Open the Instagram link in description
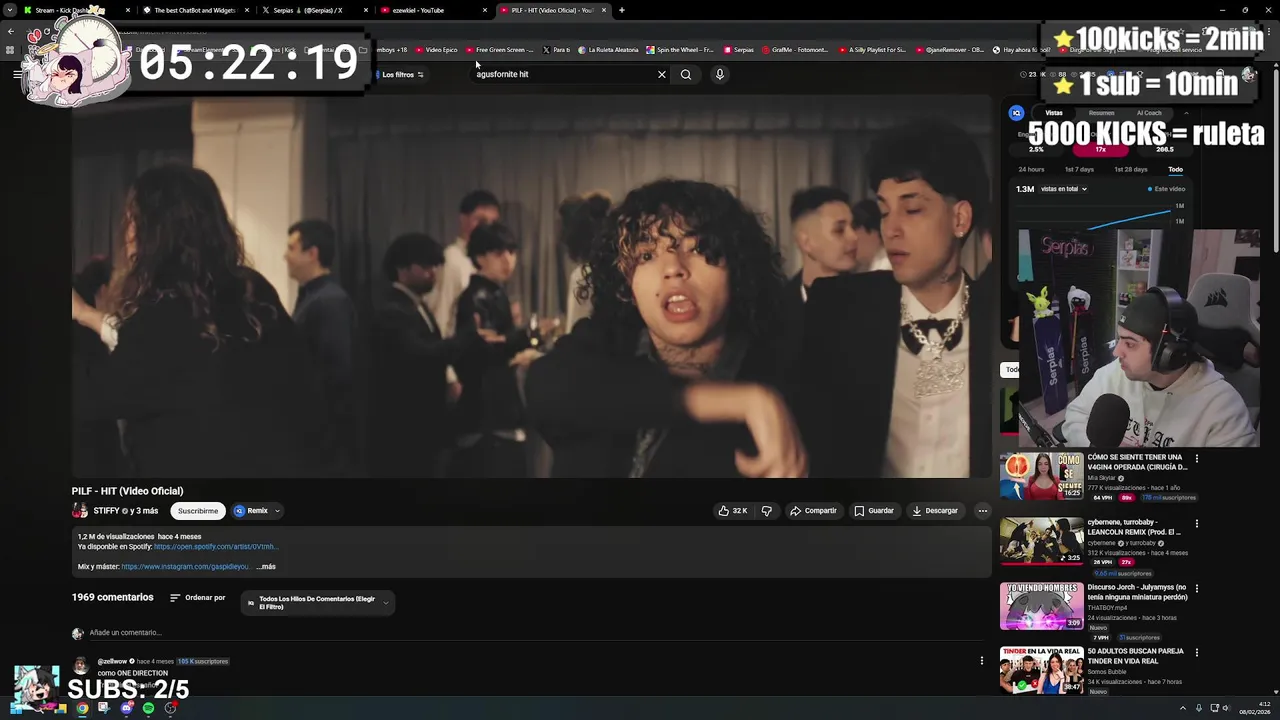Viewport: 1280px width, 720px height. pyautogui.click(x=185, y=567)
